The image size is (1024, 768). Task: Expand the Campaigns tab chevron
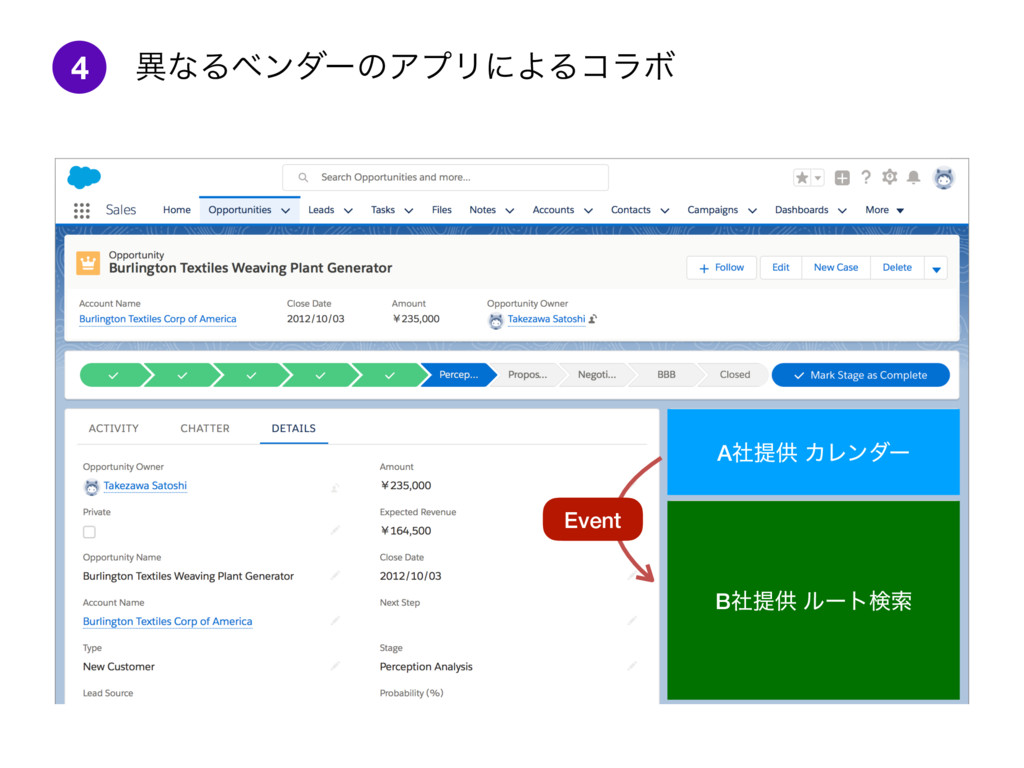point(752,210)
